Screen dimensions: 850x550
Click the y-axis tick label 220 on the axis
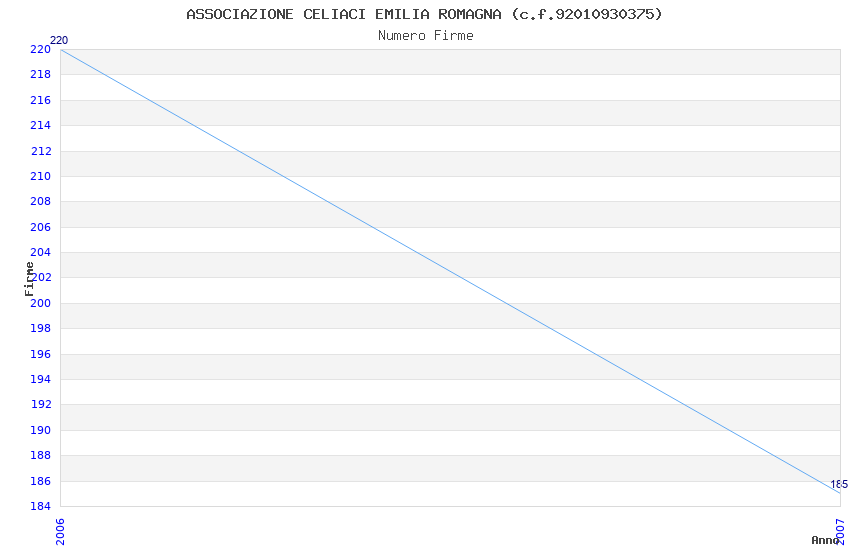click(40, 49)
